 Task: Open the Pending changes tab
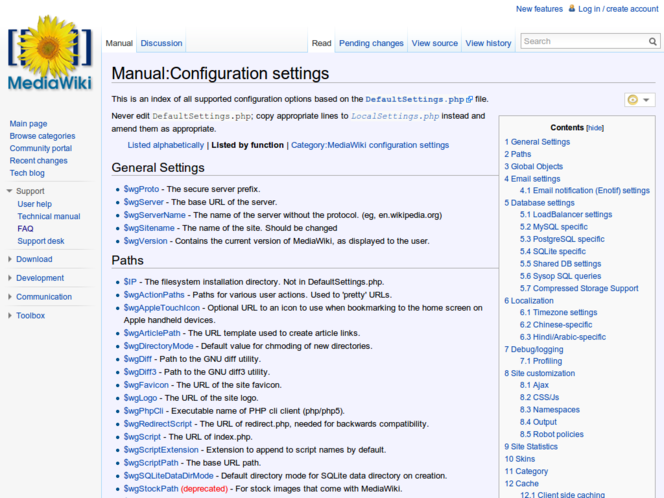pyautogui.click(x=371, y=43)
